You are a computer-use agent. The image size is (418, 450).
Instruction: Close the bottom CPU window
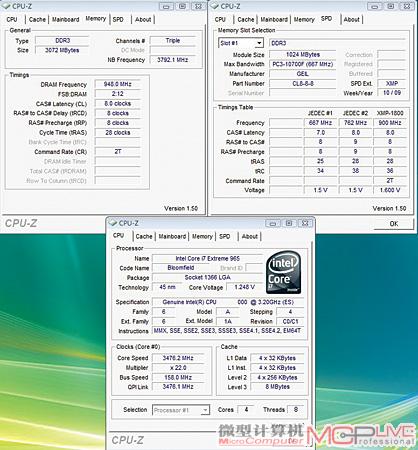[x=305, y=223]
